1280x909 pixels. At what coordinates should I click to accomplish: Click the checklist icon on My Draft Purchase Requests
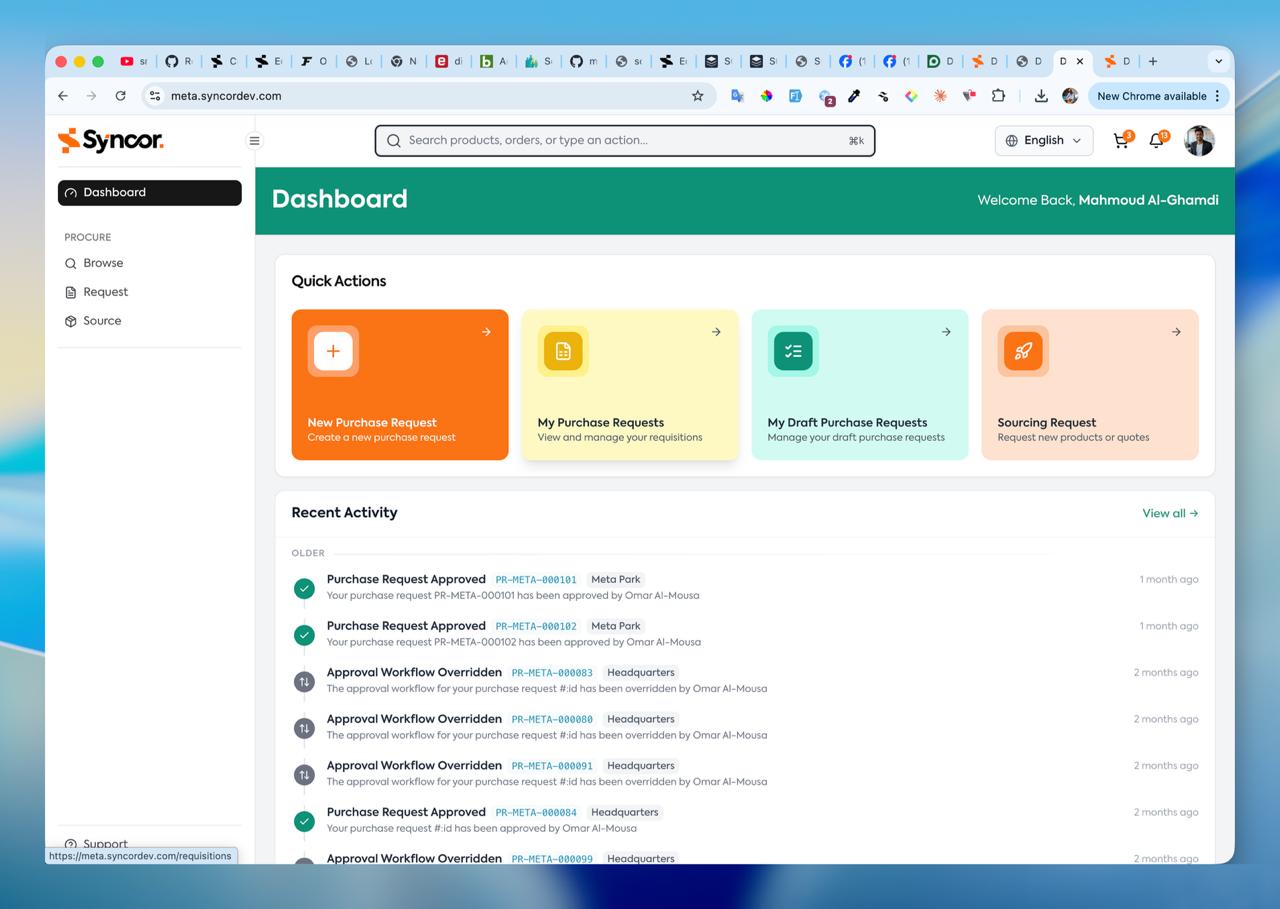point(793,351)
